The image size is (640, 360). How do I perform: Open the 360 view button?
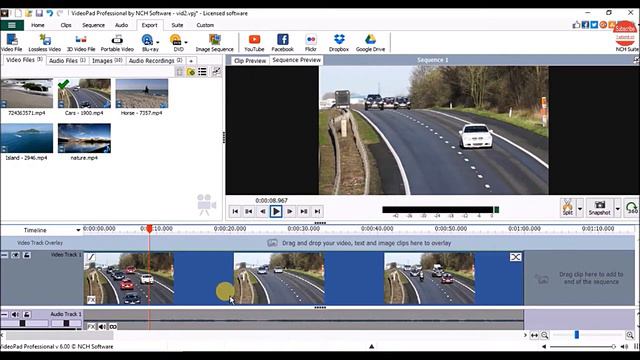632,207
